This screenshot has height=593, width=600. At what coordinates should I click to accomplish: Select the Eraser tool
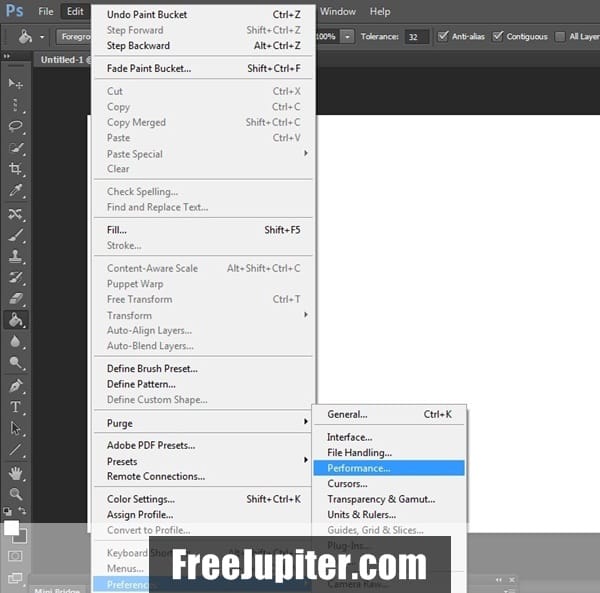click(15, 298)
